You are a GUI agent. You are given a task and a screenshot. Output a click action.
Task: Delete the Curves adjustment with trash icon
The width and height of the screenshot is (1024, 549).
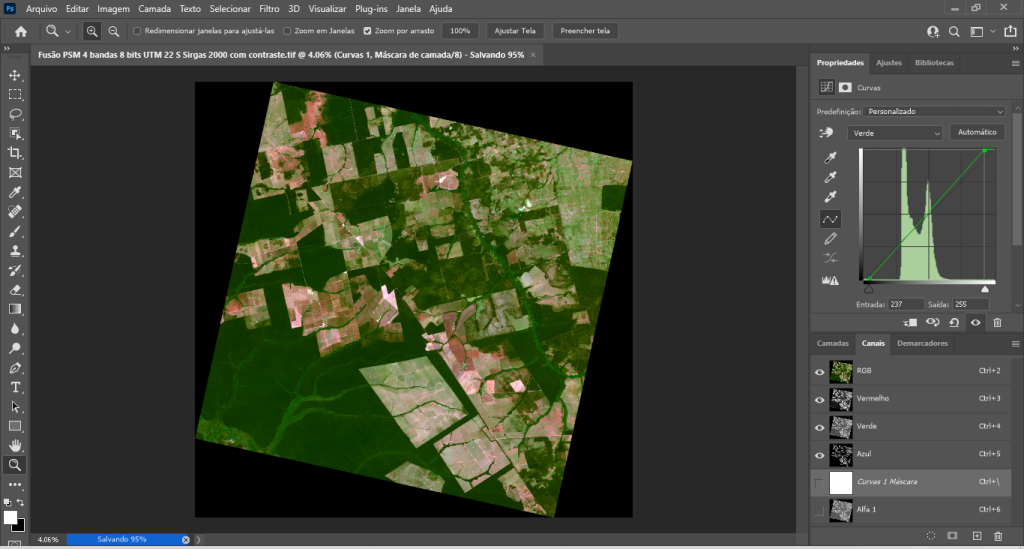[996, 322]
